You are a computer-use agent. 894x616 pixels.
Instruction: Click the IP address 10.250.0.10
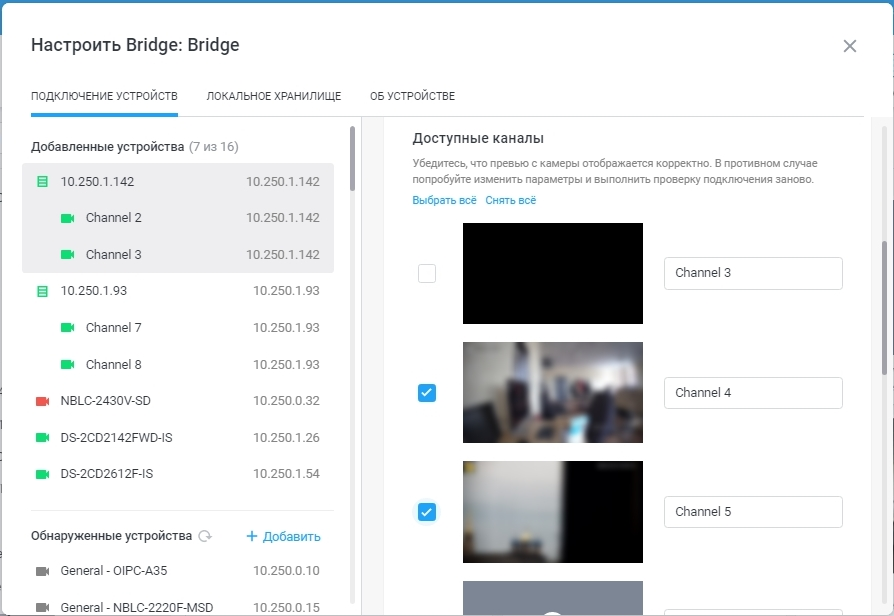coord(286,571)
